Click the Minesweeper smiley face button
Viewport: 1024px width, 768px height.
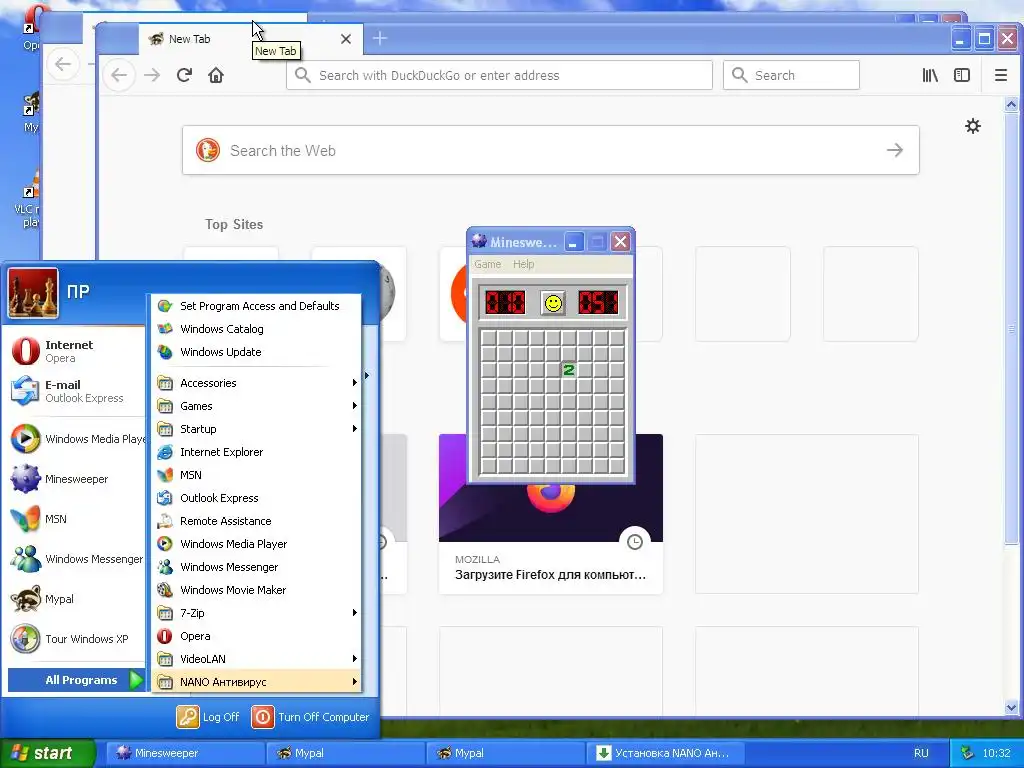coord(553,303)
